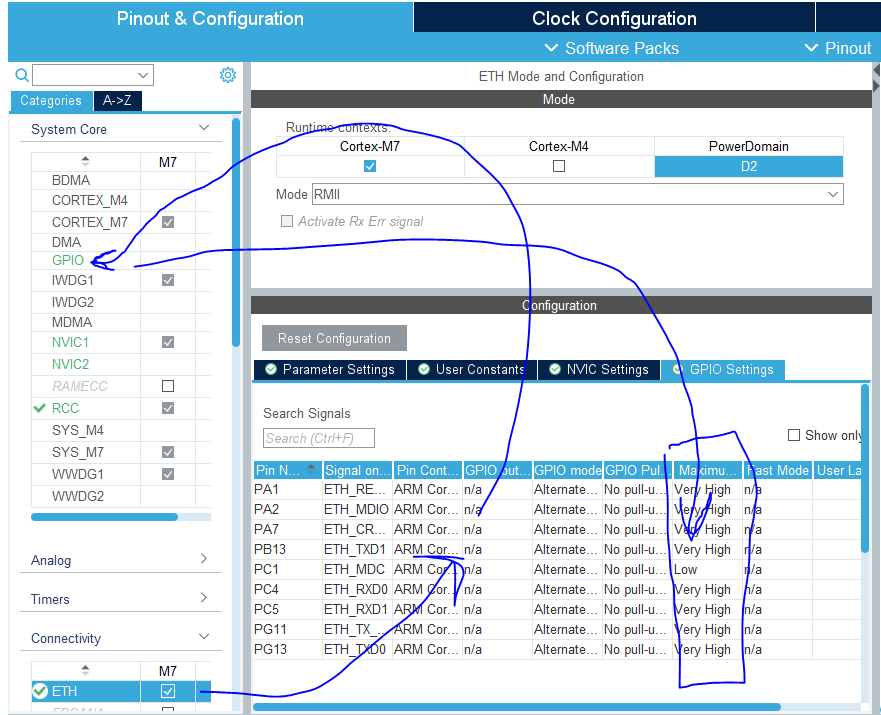Select MDMA in the System Core list

[72, 322]
